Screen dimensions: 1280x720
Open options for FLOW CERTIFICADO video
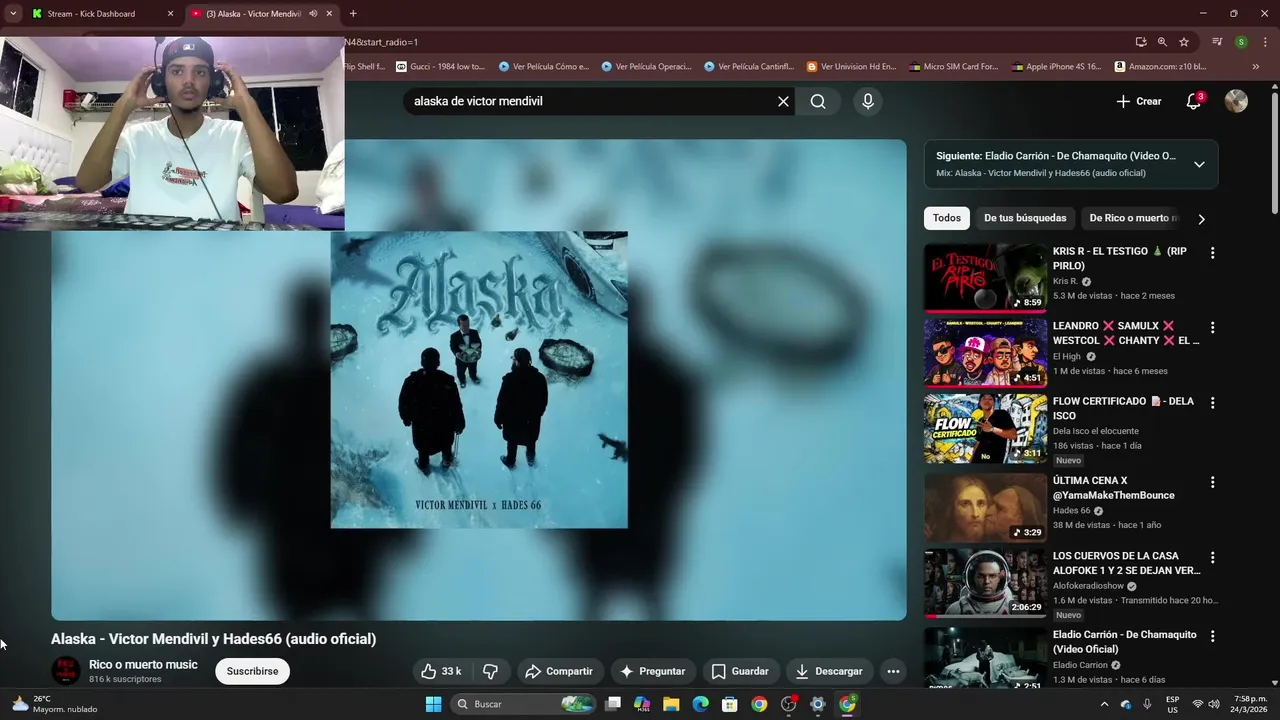[x=1212, y=403]
